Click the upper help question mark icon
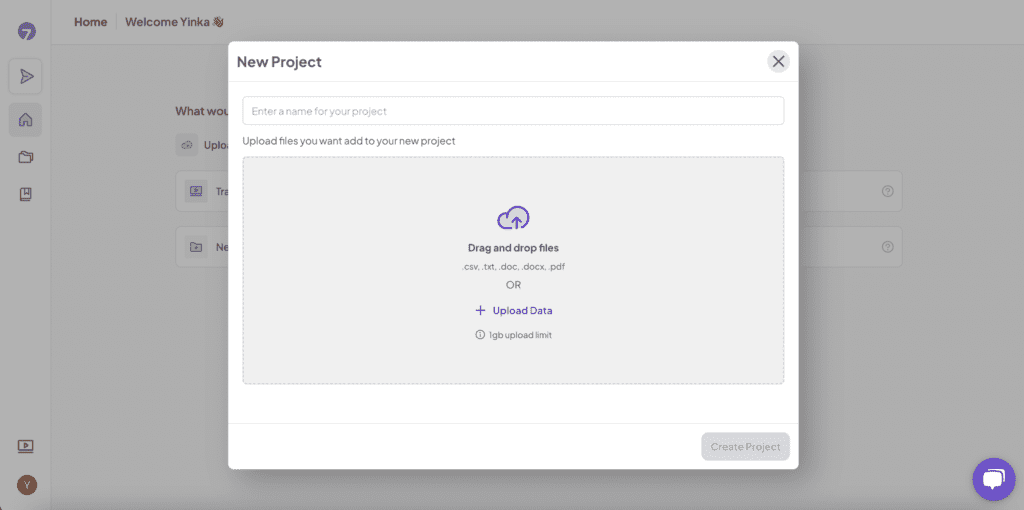Viewport: 1024px width, 510px height. (888, 191)
